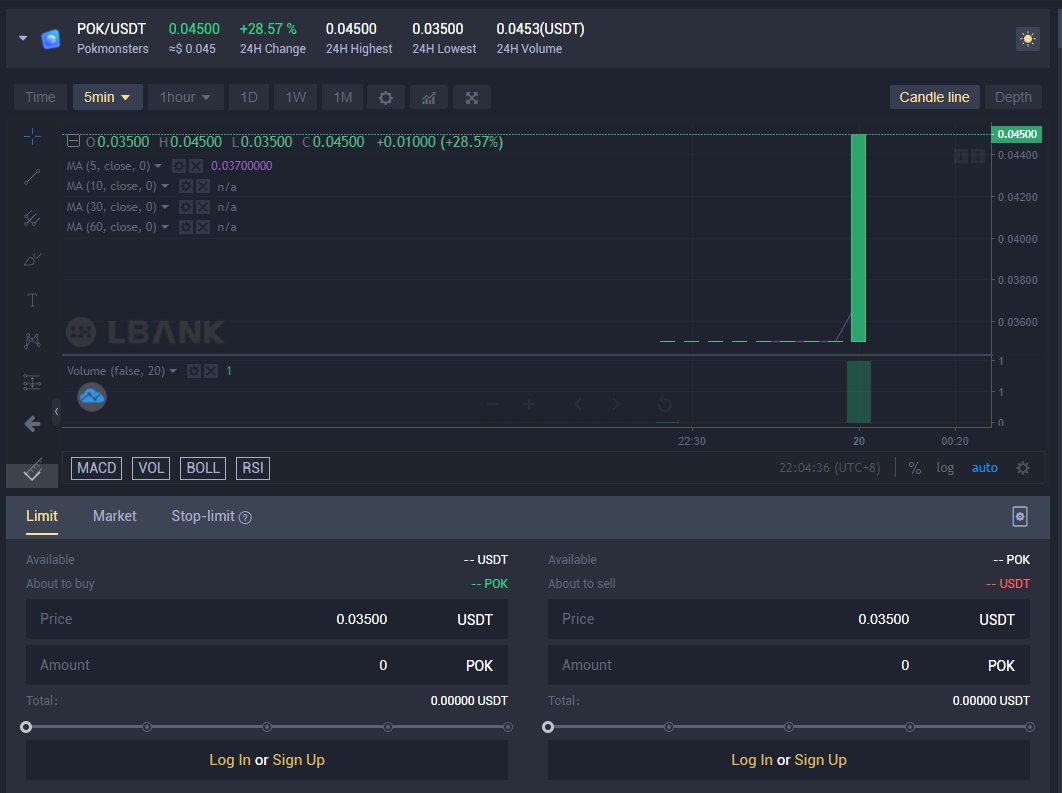This screenshot has width=1062, height=793.
Task: Open MA 60 indicator settings gear
Action: click(x=186, y=227)
